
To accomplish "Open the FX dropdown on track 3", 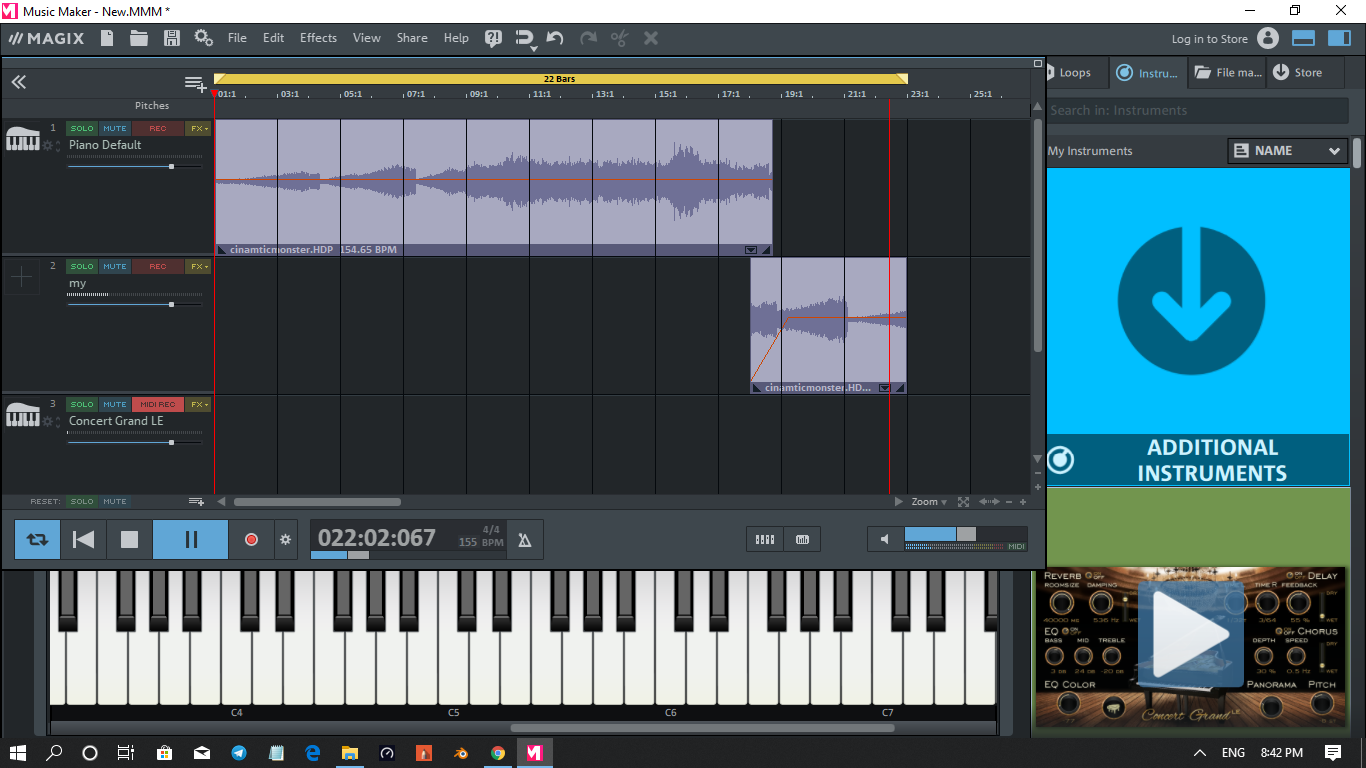I will tap(198, 404).
